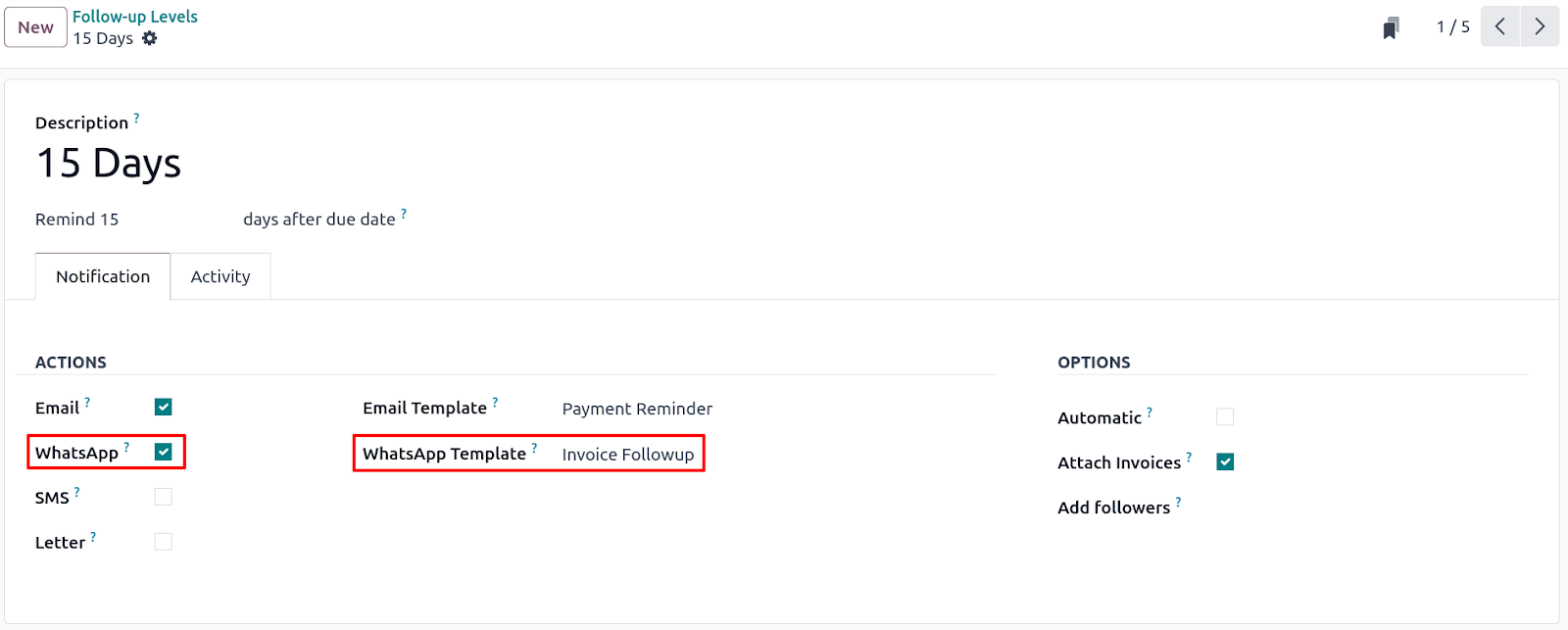The height and width of the screenshot is (630, 1568).
Task: Open the WhatsApp Template field Invoice Followup
Action: pyautogui.click(x=628, y=454)
